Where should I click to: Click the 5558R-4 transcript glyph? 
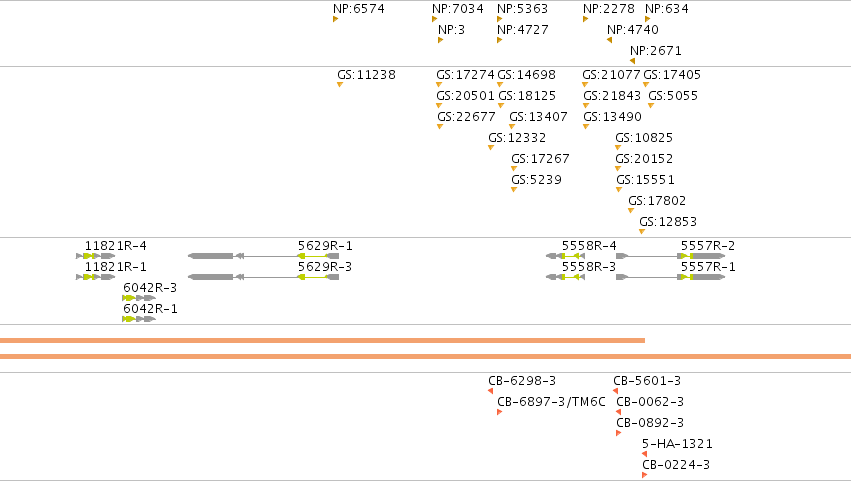pos(566,256)
